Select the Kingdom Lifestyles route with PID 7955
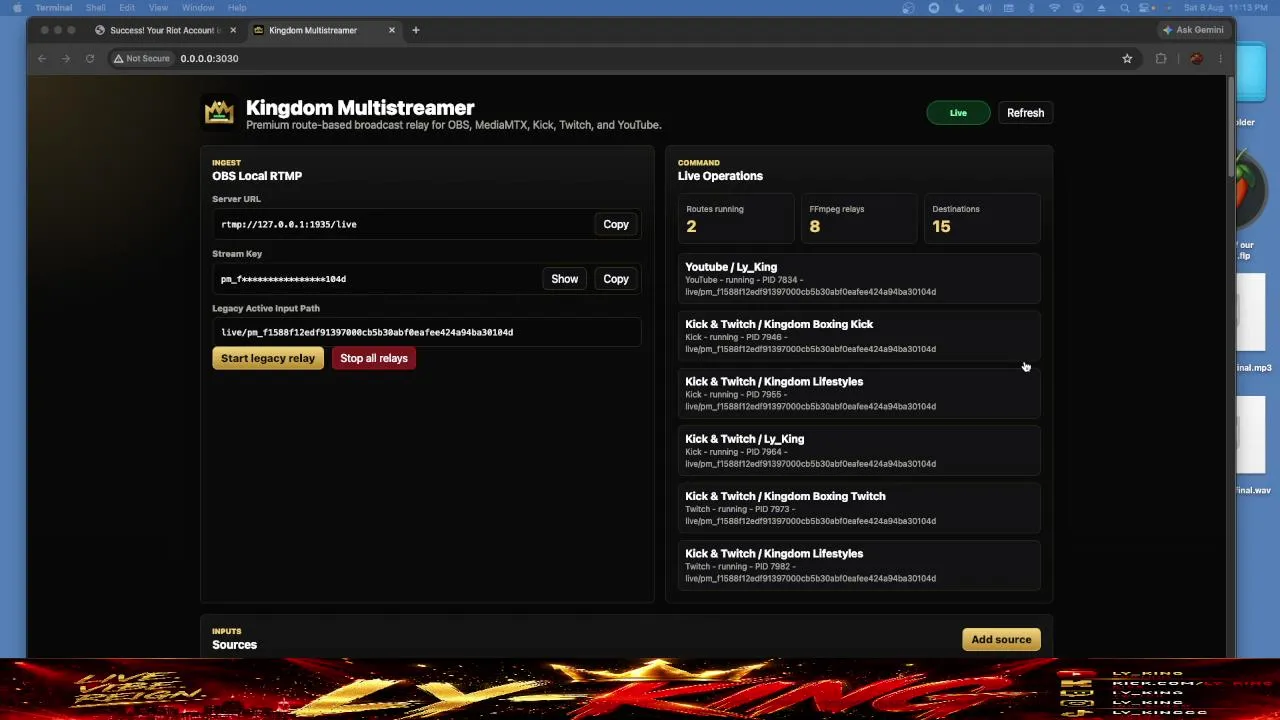1280x720 pixels. click(859, 393)
